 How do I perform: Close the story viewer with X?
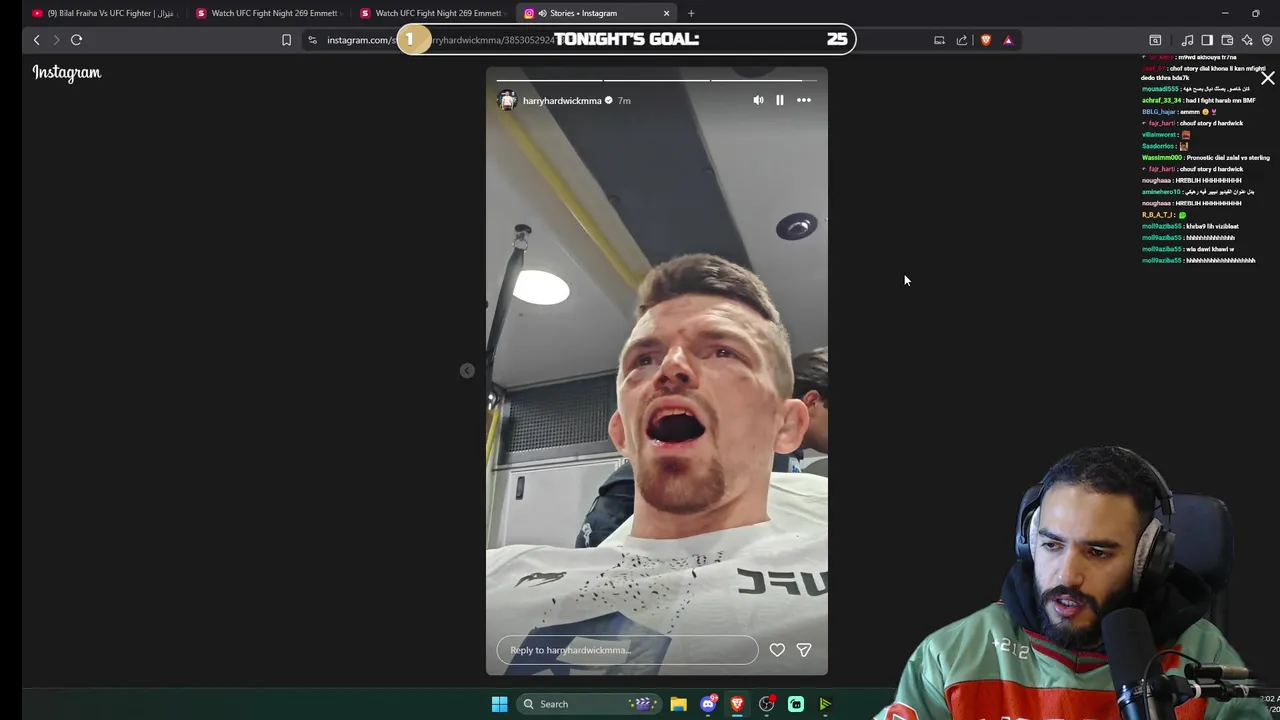1267,78
